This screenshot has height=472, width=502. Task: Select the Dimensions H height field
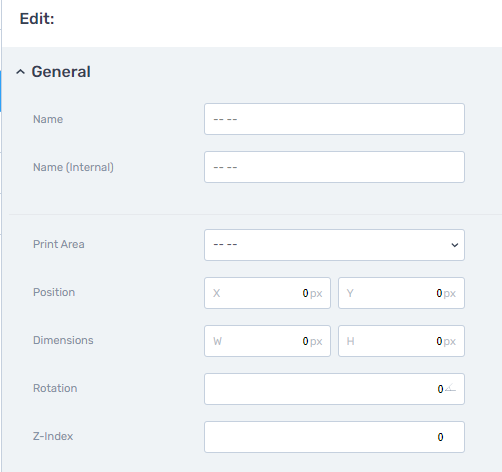pos(401,341)
